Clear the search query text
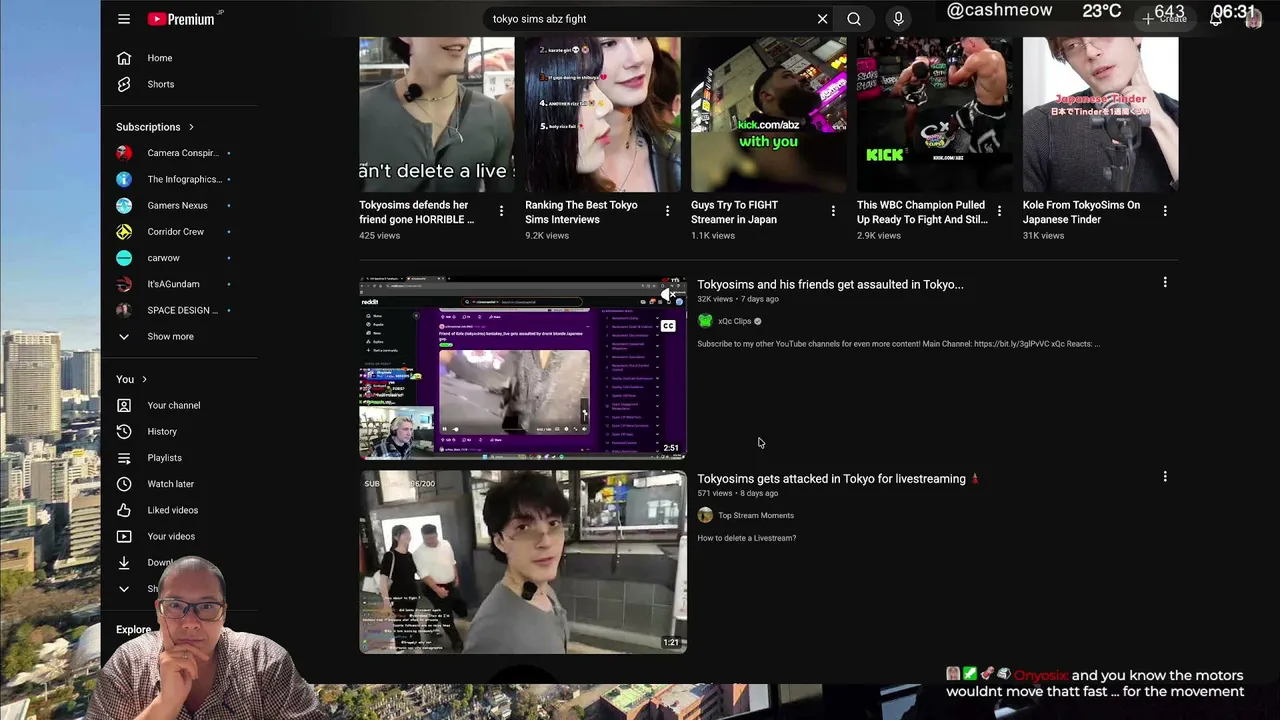The image size is (1280, 720). tap(822, 19)
